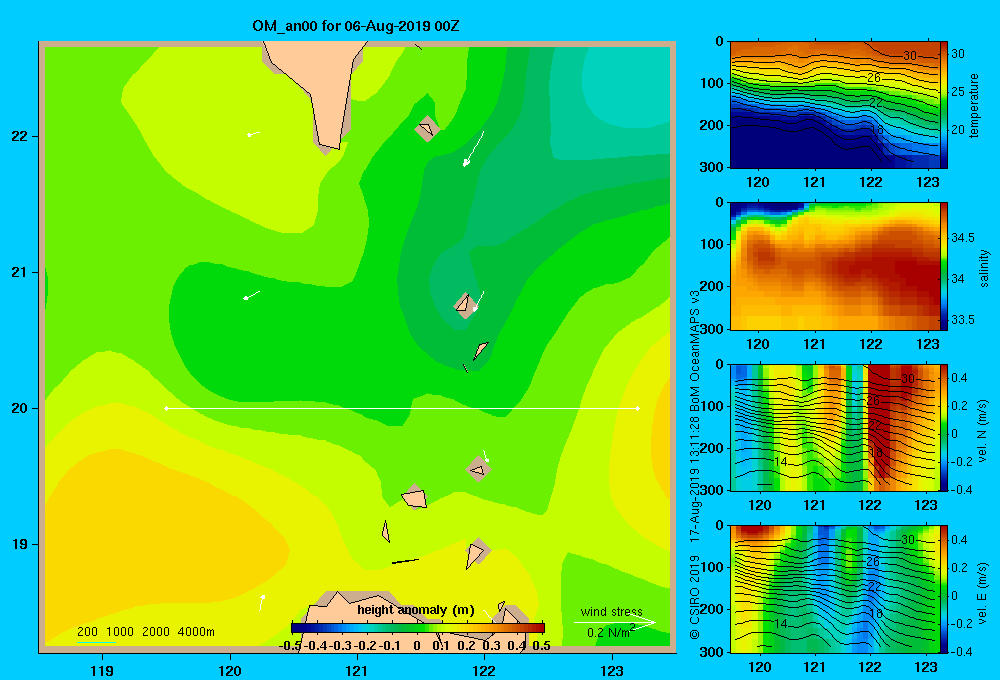This screenshot has width=1000, height=680.
Task: Click the 33.5 tick on salinity colour bar
Action: 963,320
